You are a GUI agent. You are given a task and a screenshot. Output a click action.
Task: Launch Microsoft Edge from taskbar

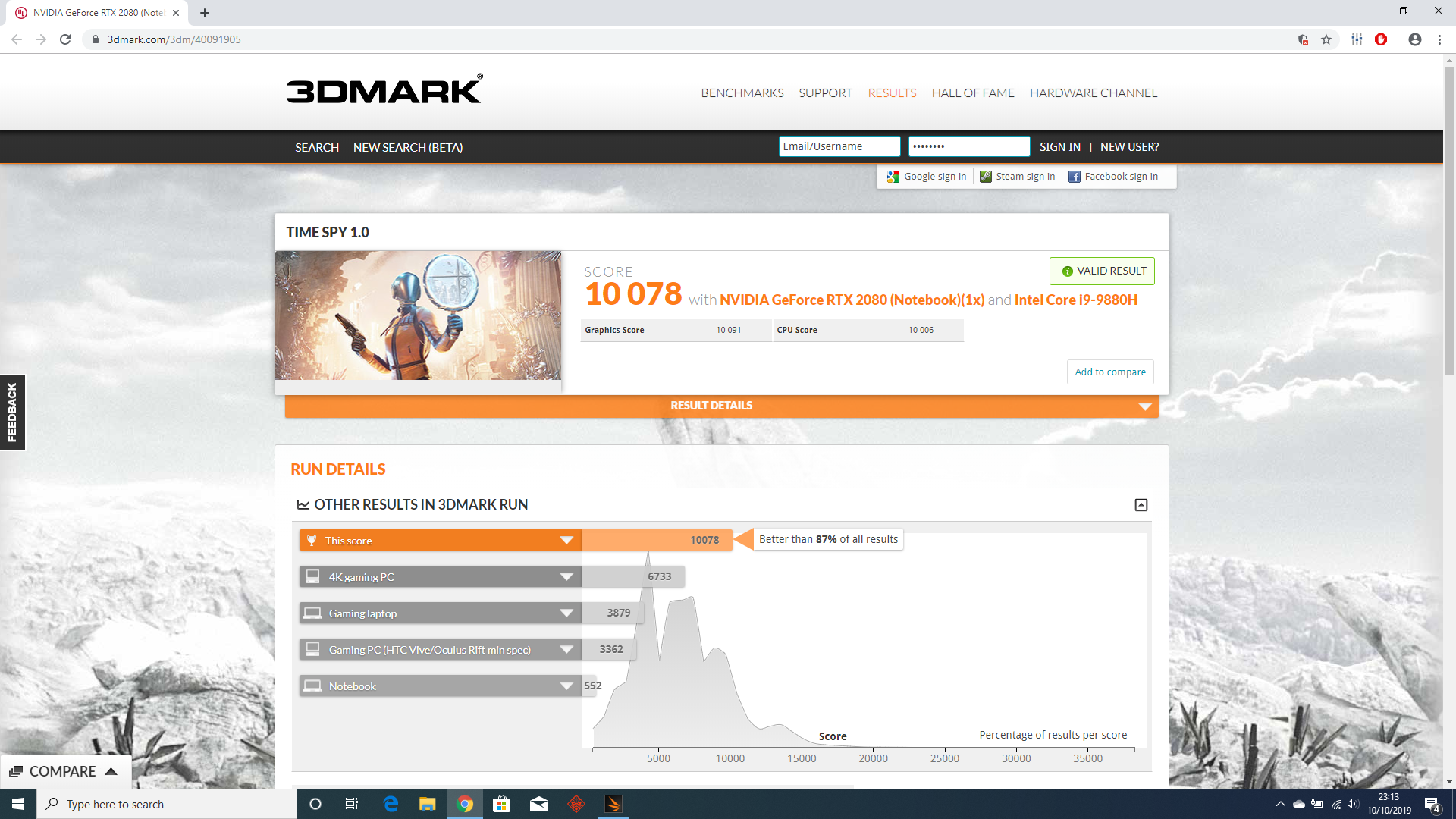point(391,804)
